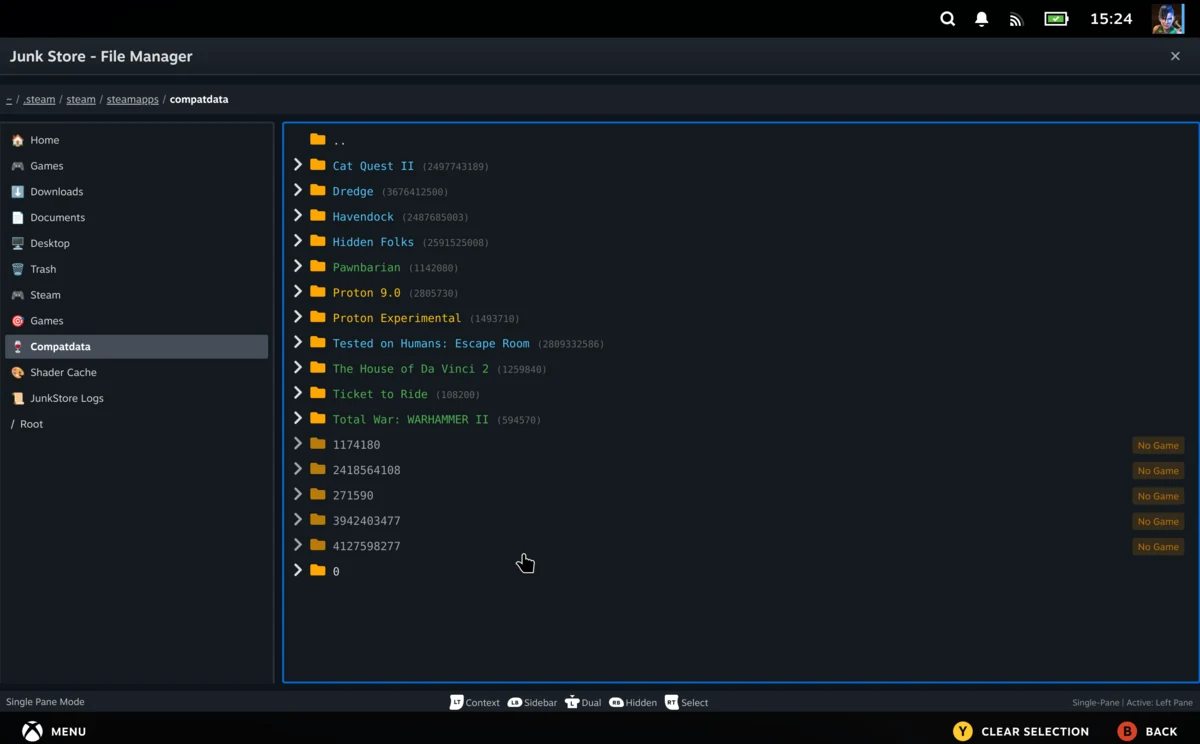Expand the Hidden Folks folder
The image size is (1200, 744).
(x=298, y=241)
